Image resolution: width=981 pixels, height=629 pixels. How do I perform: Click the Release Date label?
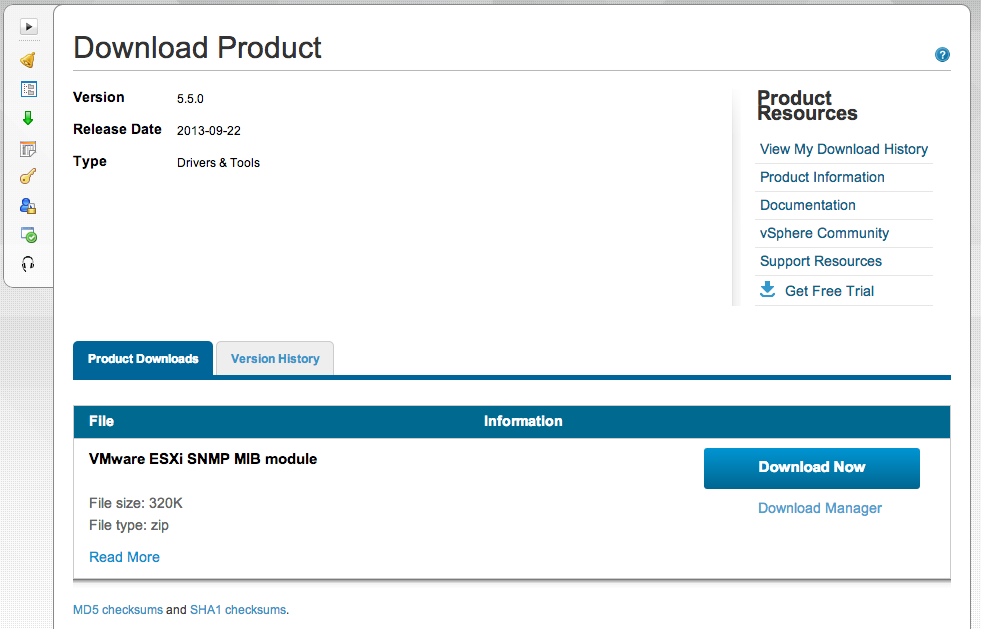pos(117,129)
